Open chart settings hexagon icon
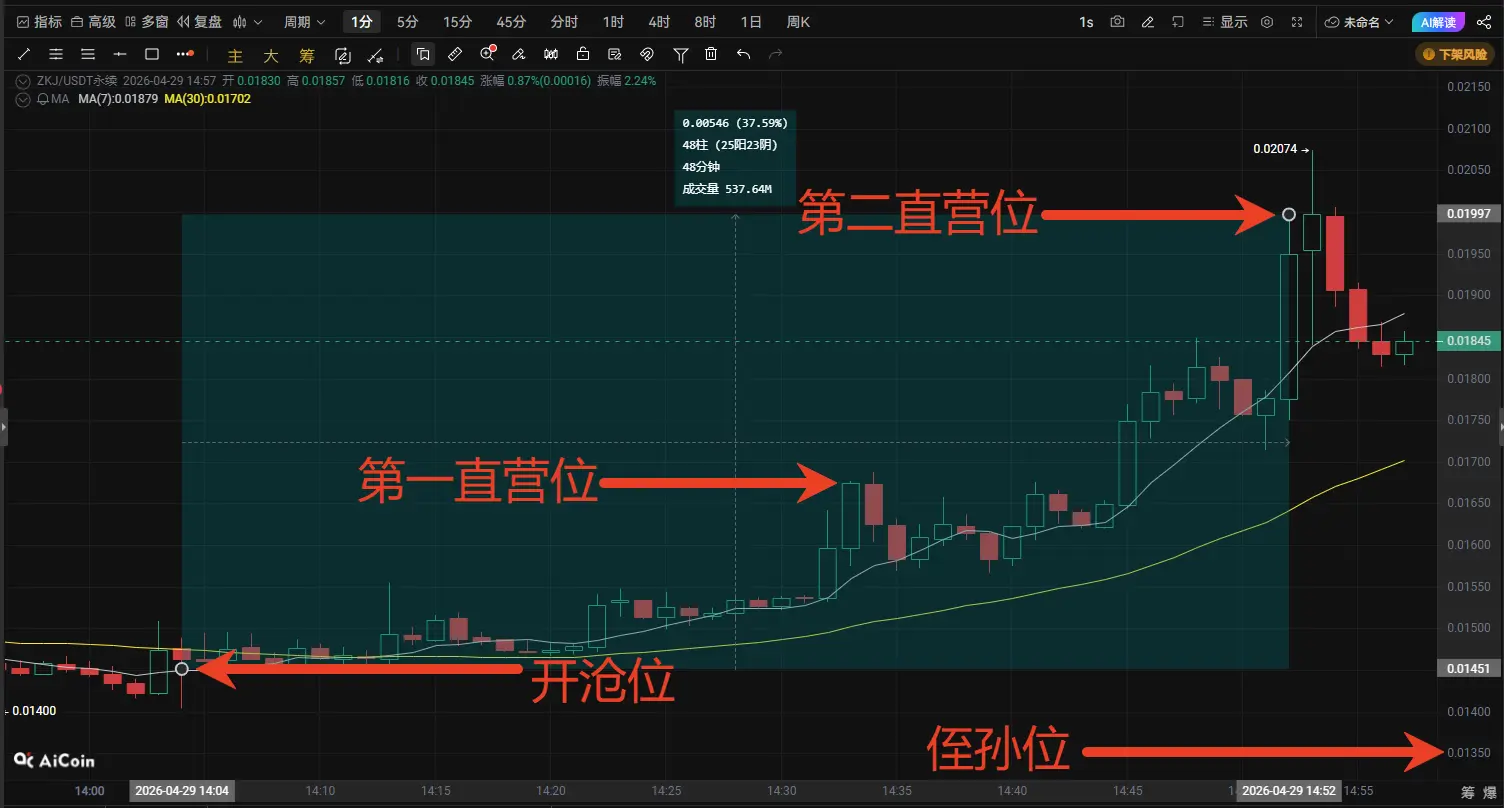Image resolution: width=1504 pixels, height=808 pixels. click(x=1267, y=22)
